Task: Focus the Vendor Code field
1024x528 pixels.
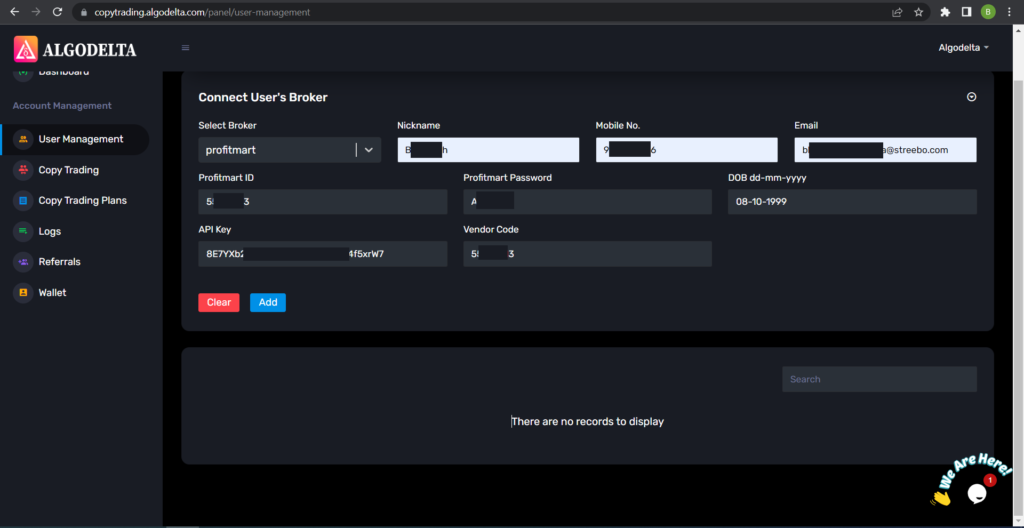Action: tap(588, 254)
